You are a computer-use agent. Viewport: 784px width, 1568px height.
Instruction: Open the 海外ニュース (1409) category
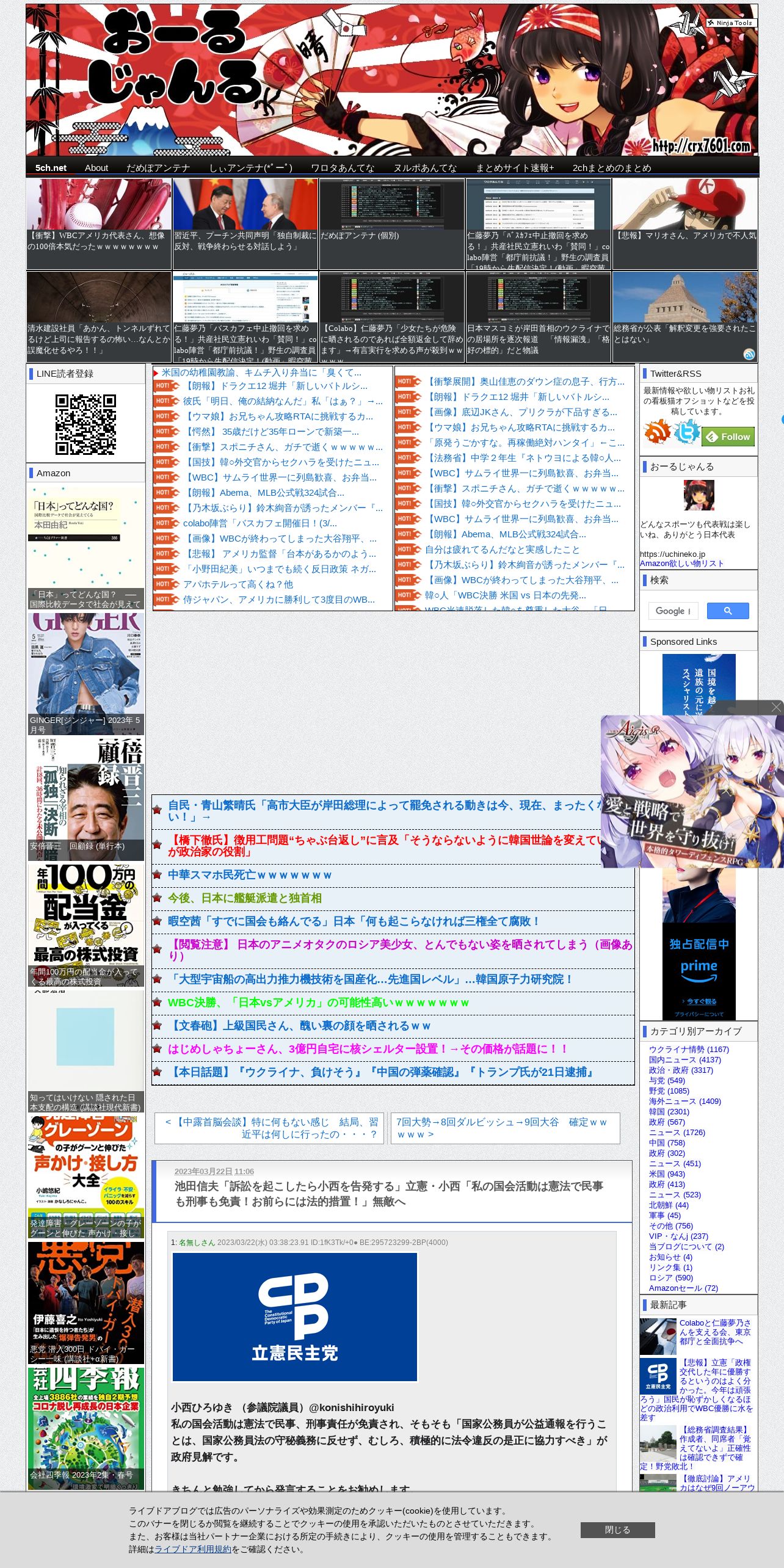pos(684,1102)
